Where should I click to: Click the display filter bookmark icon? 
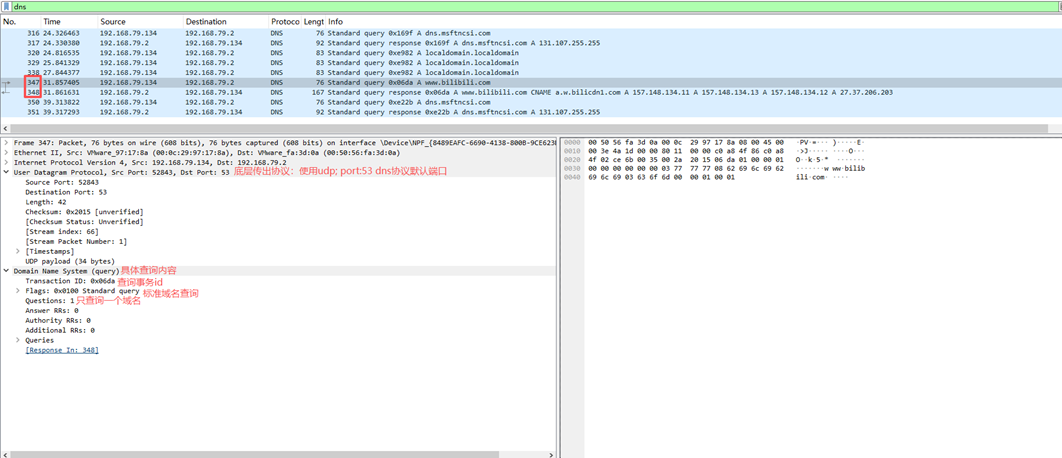6,7
